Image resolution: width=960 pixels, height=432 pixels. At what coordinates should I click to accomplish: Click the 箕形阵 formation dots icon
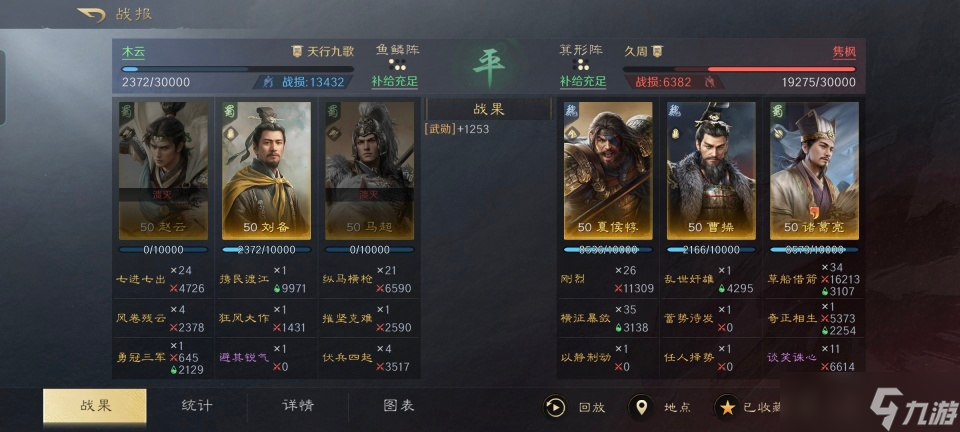[x=582, y=64]
